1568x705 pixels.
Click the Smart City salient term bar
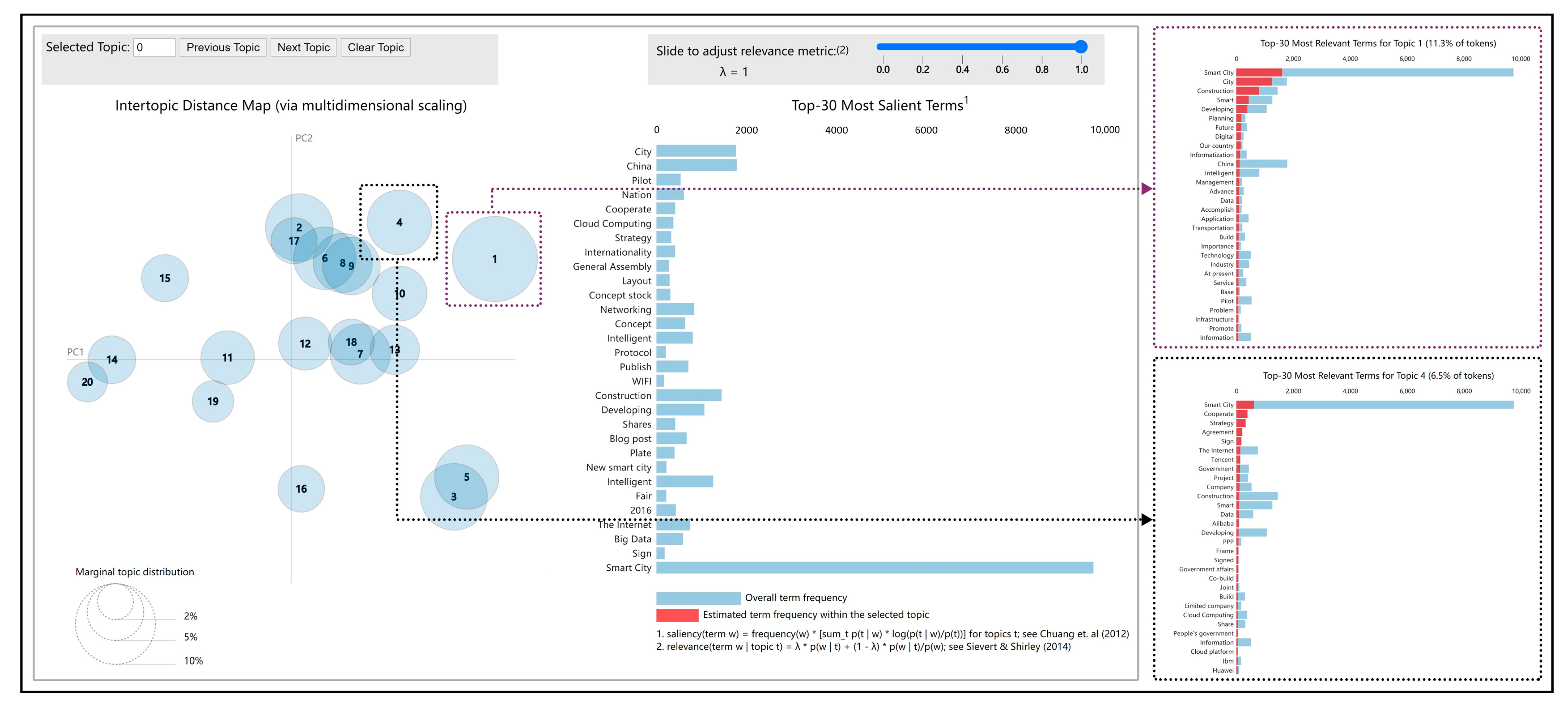tap(874, 568)
